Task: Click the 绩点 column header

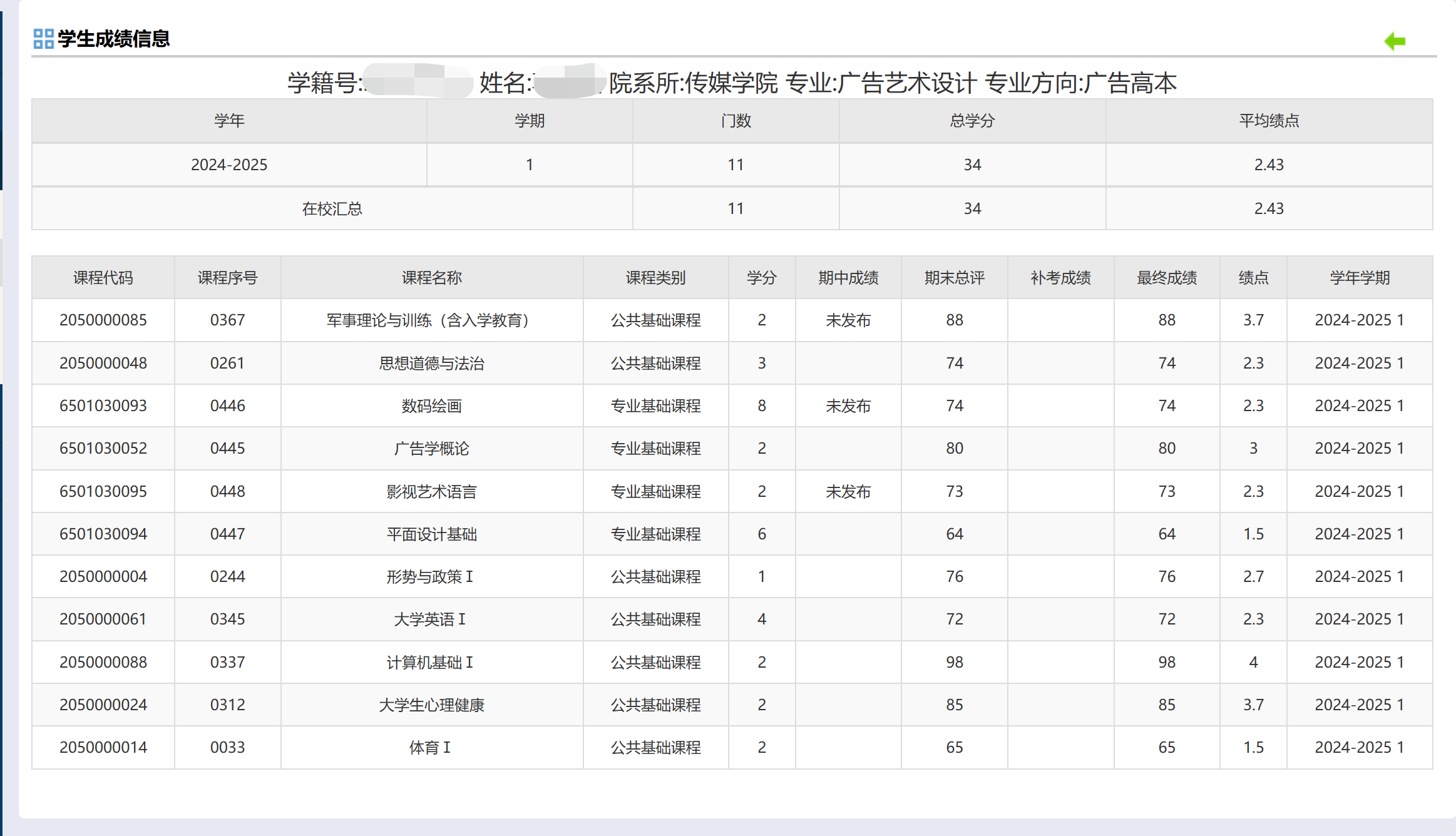Action: [x=1253, y=277]
